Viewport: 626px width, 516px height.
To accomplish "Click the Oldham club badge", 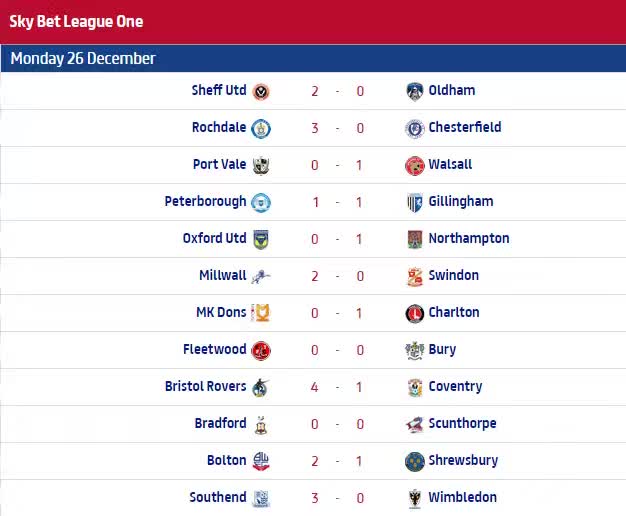I will (414, 91).
